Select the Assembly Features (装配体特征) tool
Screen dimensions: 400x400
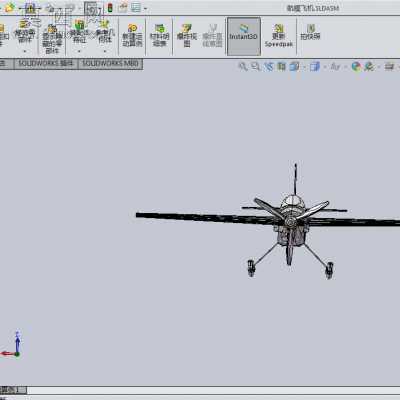[79, 32]
